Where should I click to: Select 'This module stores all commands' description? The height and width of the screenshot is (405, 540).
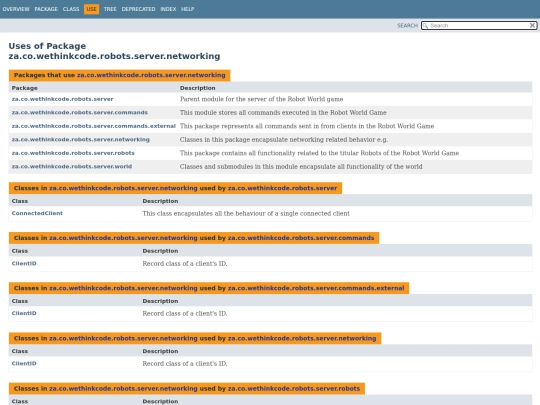[283, 113]
